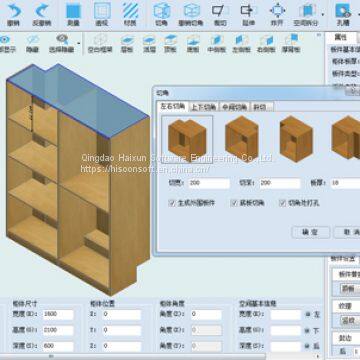Viewport: 360px width, 360px height.
Task: Select the solid blue shading display icon
Action: point(73,11)
